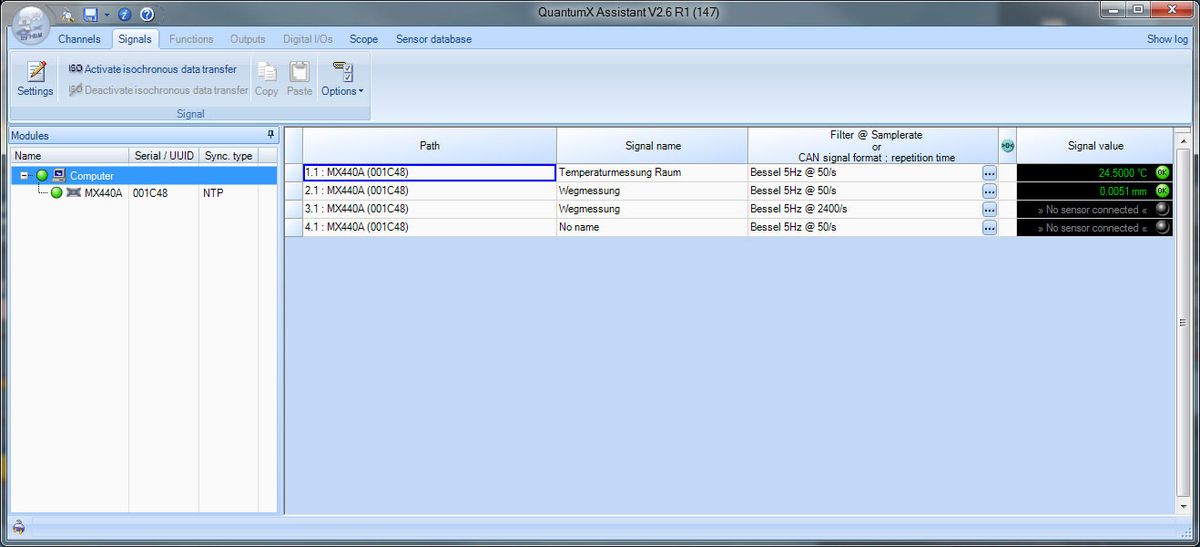Select the MX440A module in tree
The height and width of the screenshot is (547, 1200).
pos(102,193)
